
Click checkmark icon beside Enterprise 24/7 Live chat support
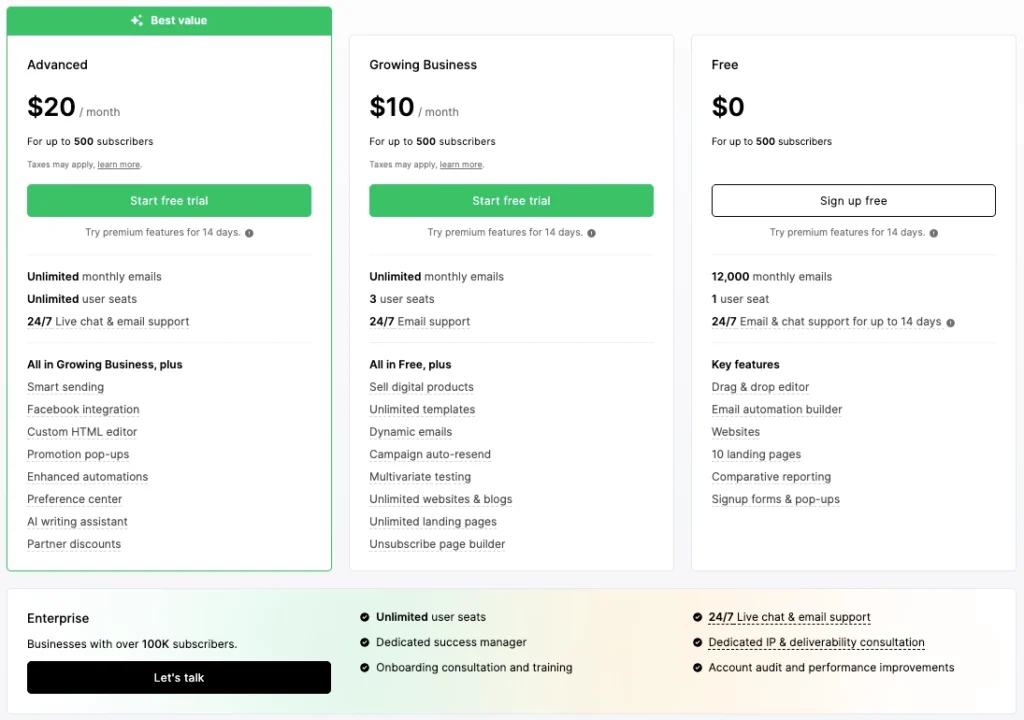click(697, 617)
